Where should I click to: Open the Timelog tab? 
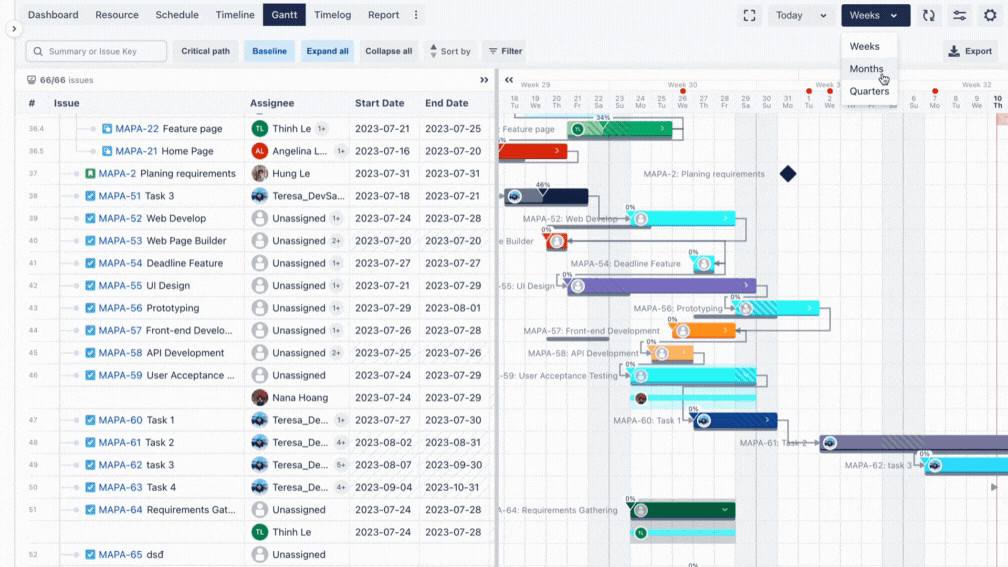coord(332,15)
